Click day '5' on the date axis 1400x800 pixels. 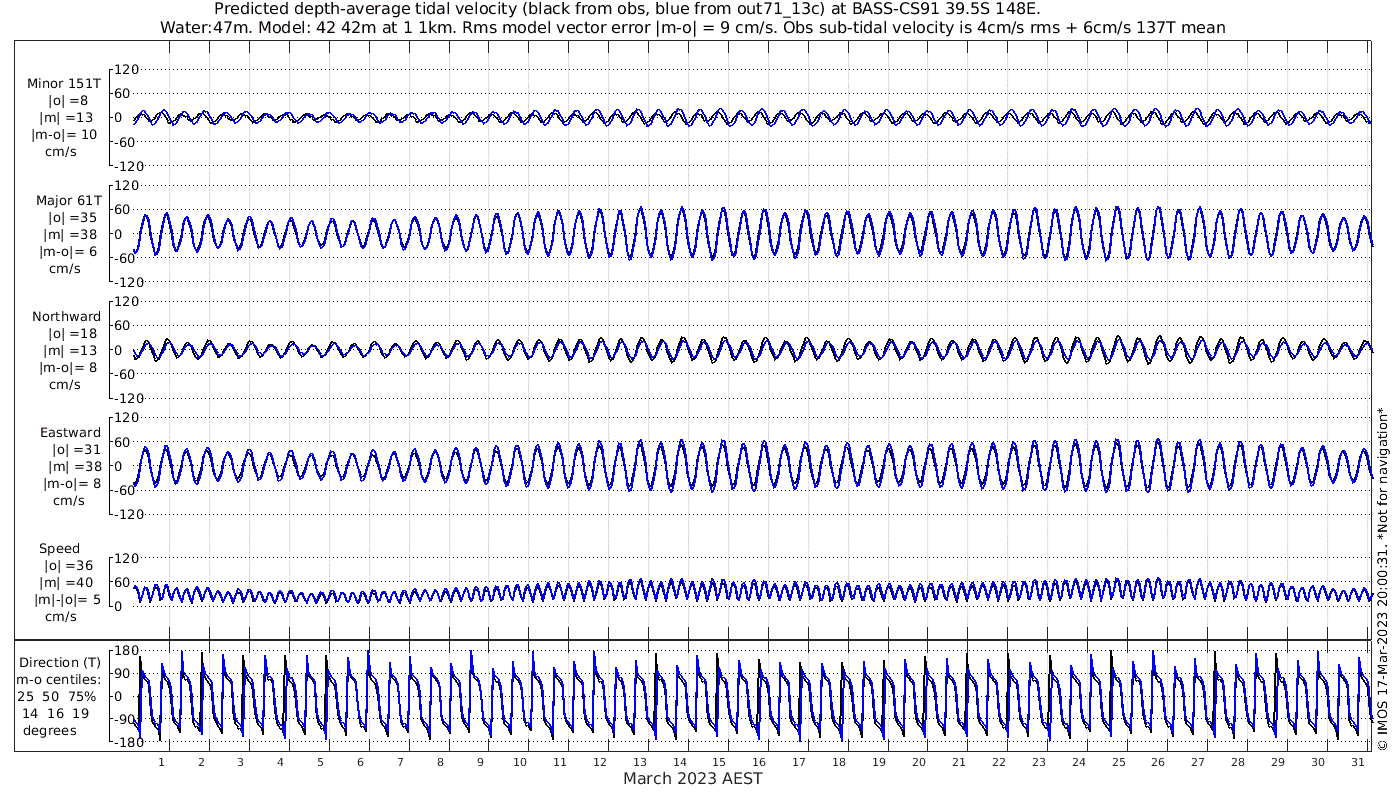[320, 762]
